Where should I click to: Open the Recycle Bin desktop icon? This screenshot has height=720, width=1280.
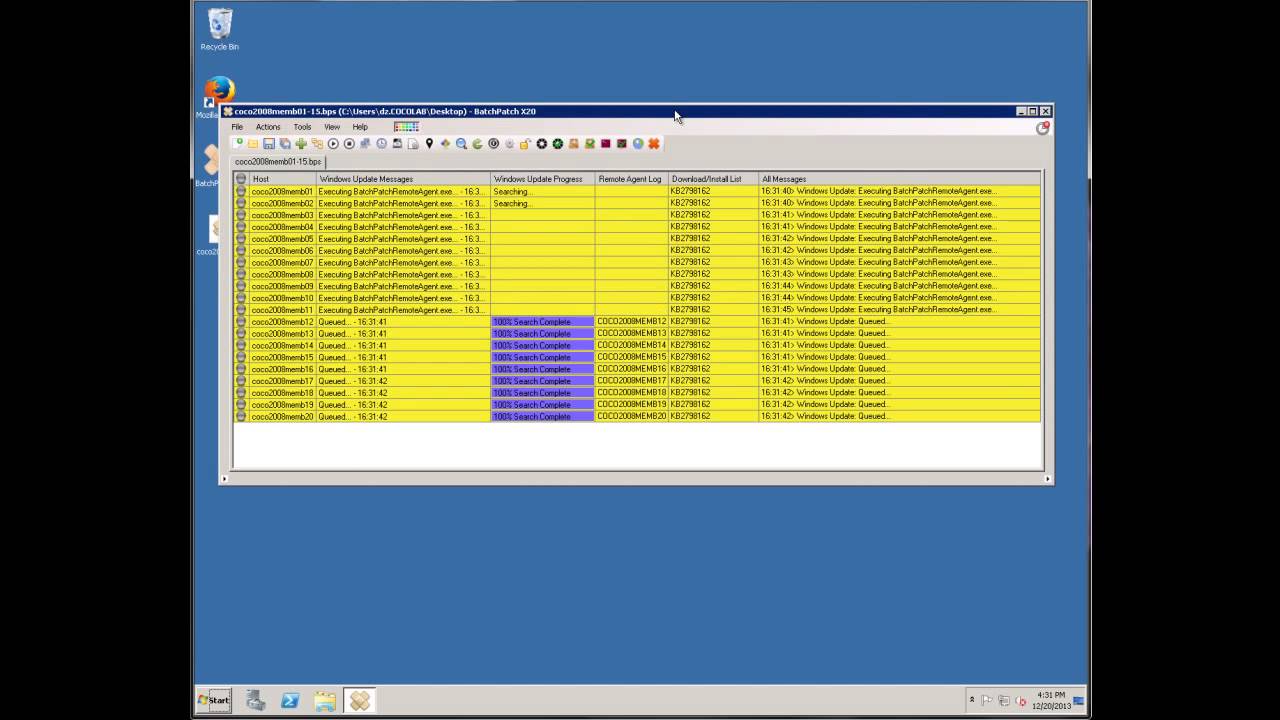tap(219, 29)
